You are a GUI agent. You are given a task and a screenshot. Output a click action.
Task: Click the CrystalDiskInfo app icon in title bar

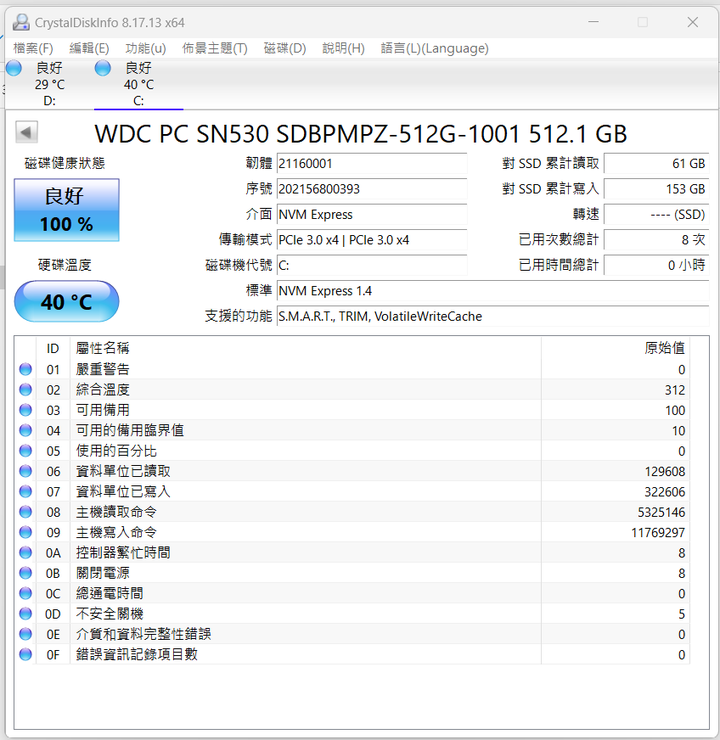[21, 23]
